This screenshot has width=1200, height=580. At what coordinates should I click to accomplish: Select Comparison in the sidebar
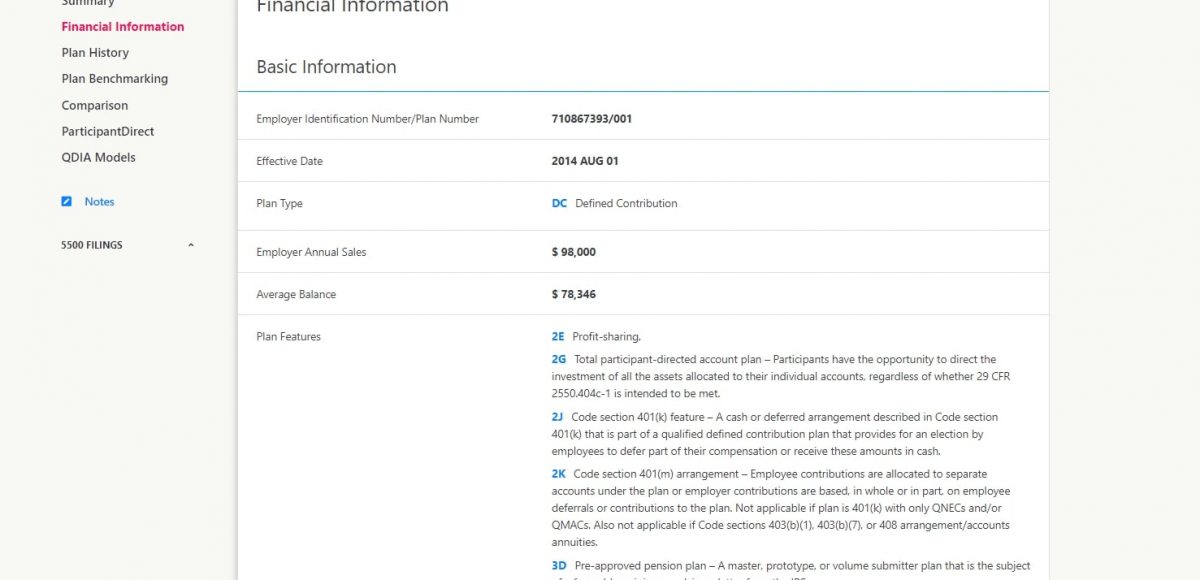pyautogui.click(x=95, y=105)
